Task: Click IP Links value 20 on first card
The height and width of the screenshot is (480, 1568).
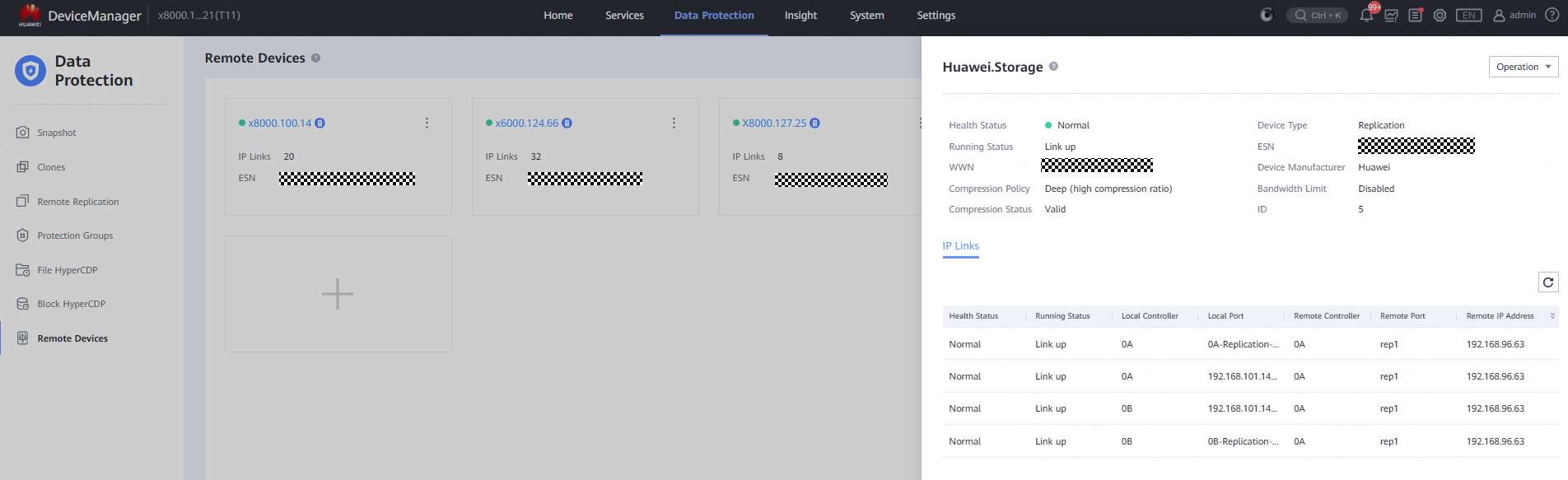Action: [289, 156]
